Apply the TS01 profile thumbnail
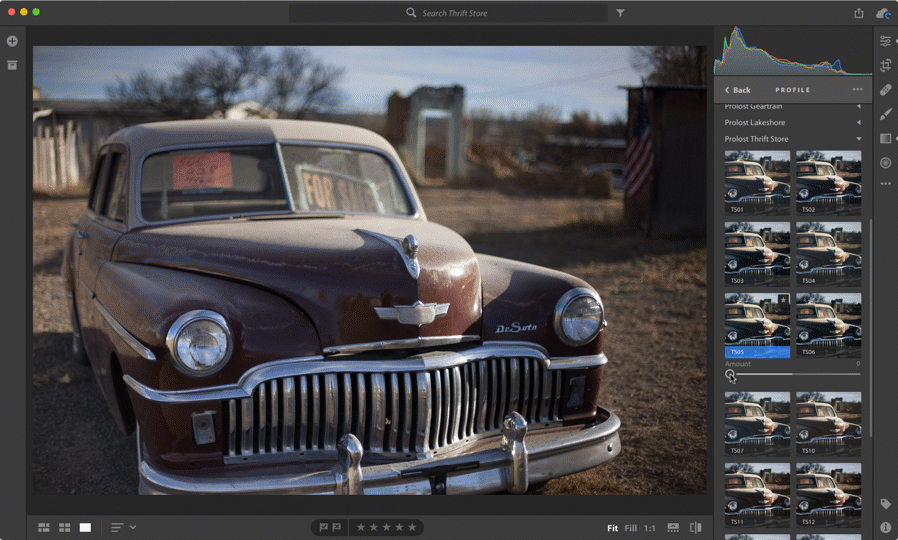The width and height of the screenshot is (898, 540). [757, 183]
